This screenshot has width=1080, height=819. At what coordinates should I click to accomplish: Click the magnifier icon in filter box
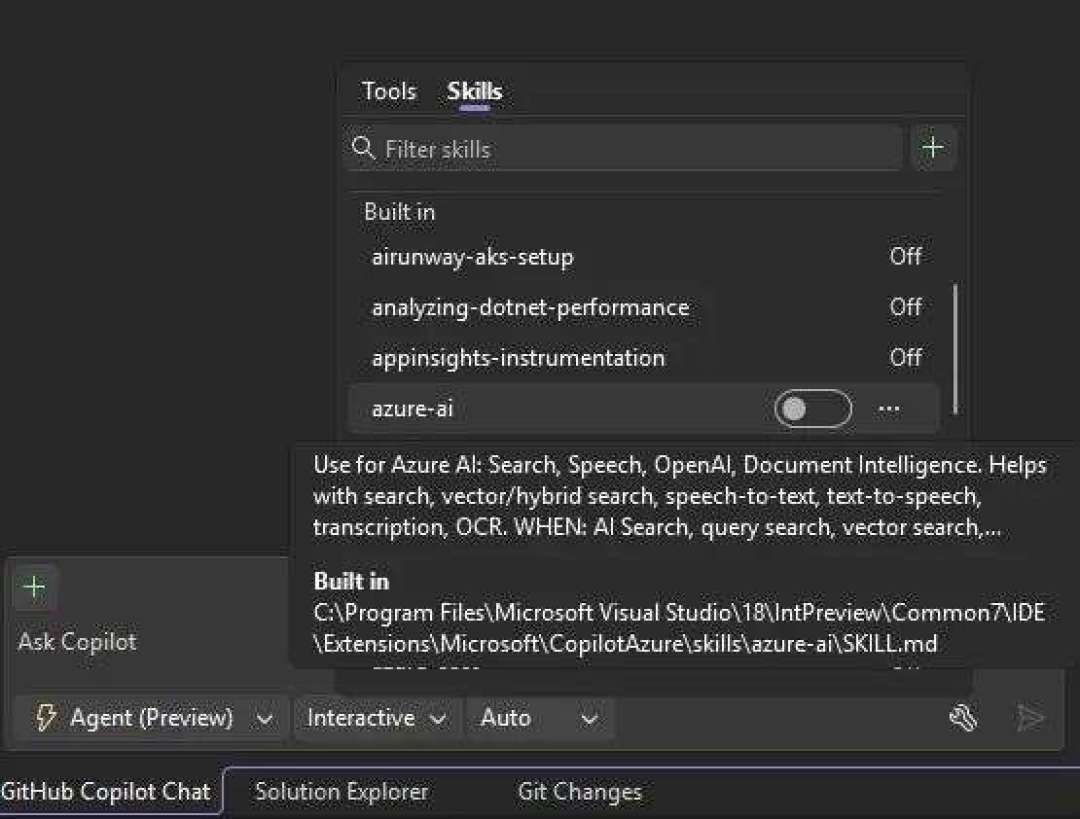[x=363, y=148]
